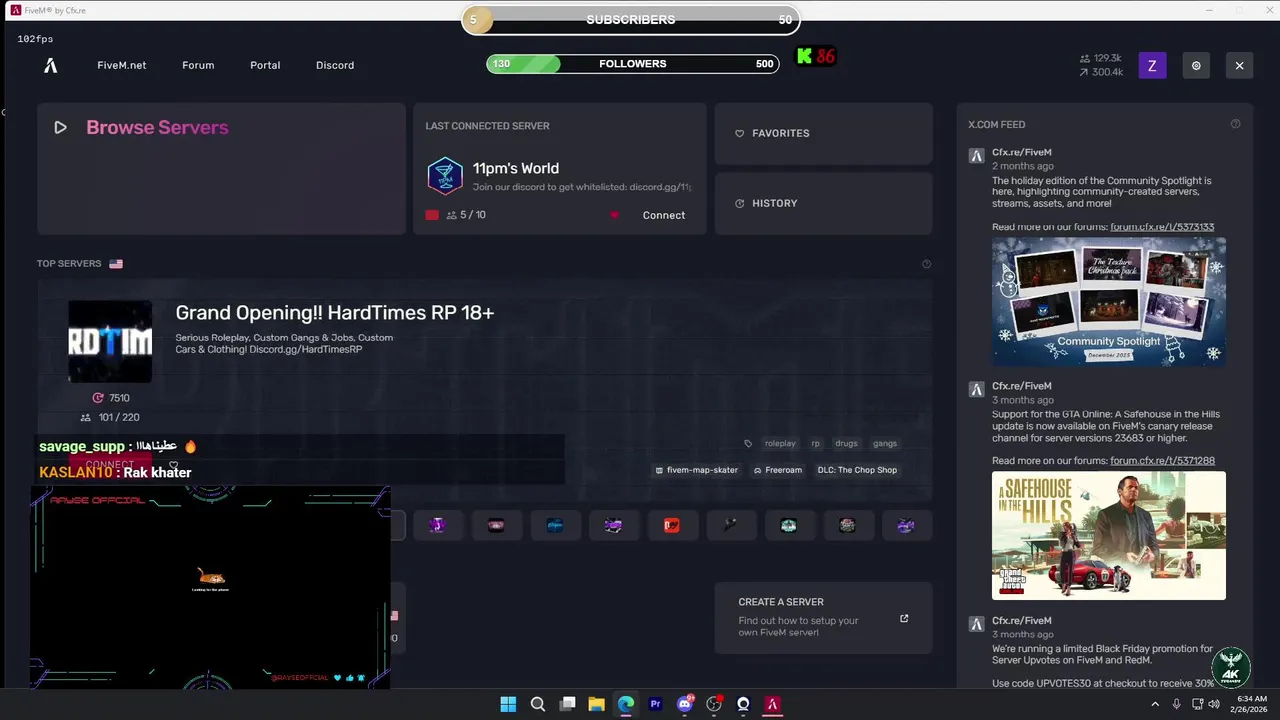Viewport: 1280px width, 720px height.
Task: Click the taskbar microphone icon
Action: (1177, 704)
